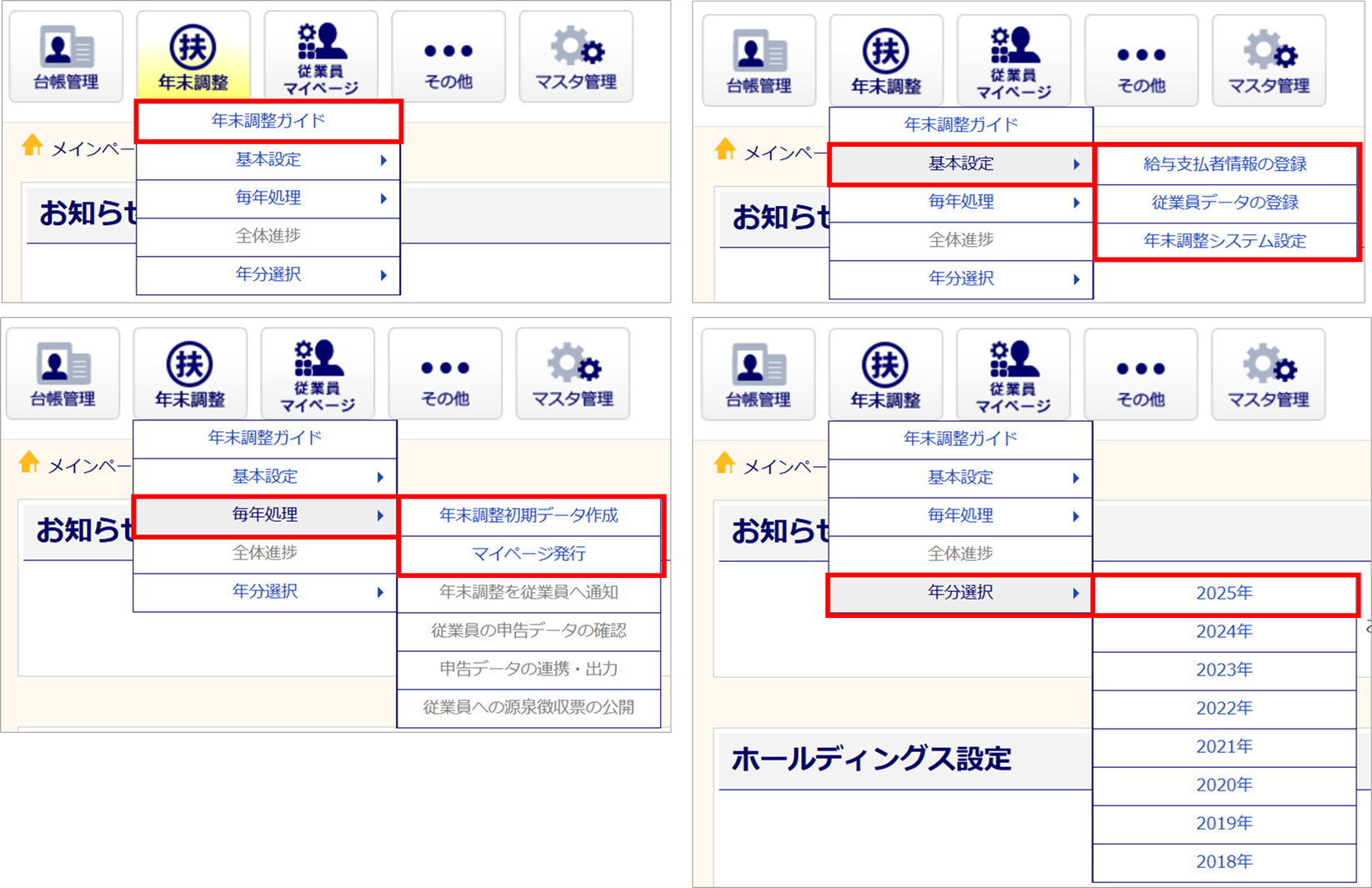Click 年末調整 icon in bottom-left panel
1372x888 pixels.
[x=190, y=374]
